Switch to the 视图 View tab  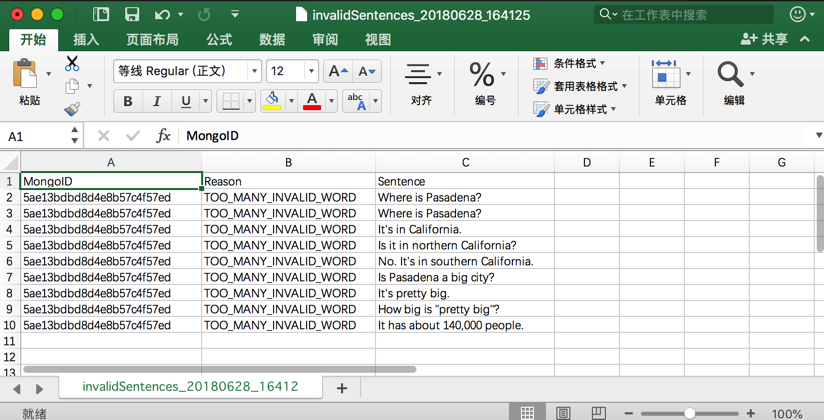pyautogui.click(x=378, y=39)
